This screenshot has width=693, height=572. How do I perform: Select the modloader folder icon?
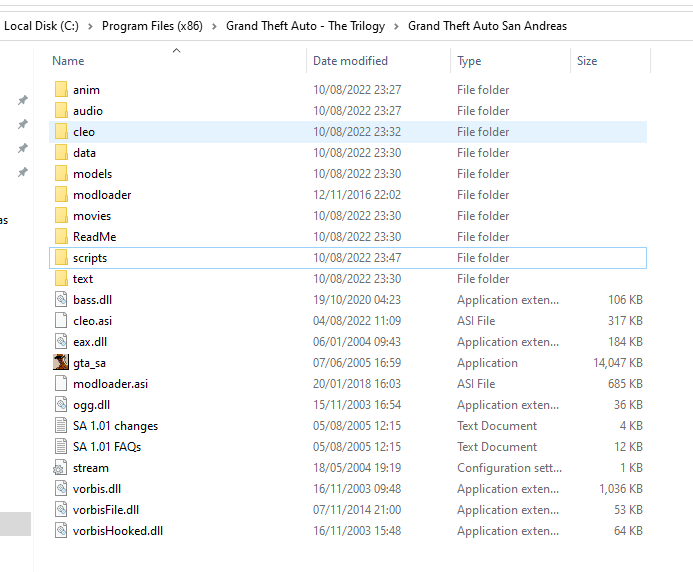tap(61, 194)
